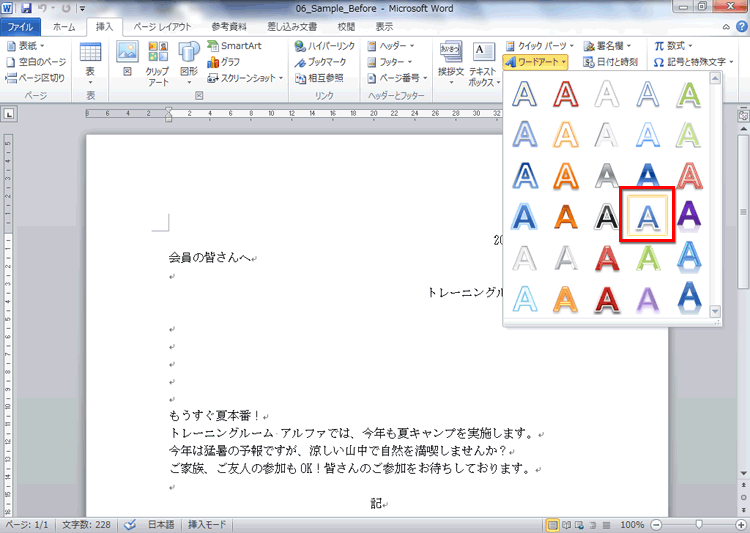The image size is (750, 533).
Task: Open the 表 (table) dropdown
Action: pos(90,62)
